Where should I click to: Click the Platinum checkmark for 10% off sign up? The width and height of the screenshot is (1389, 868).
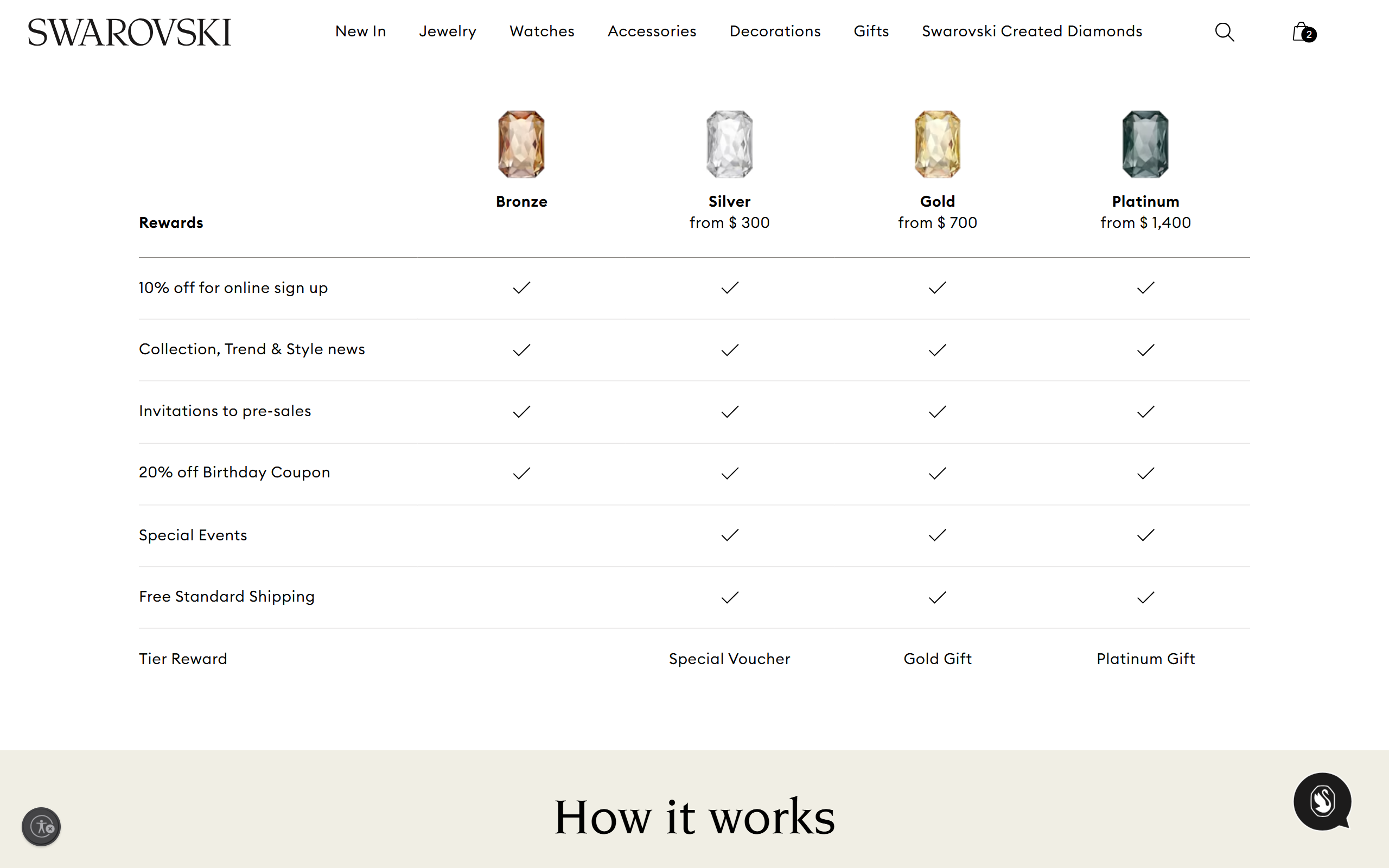(1145, 288)
